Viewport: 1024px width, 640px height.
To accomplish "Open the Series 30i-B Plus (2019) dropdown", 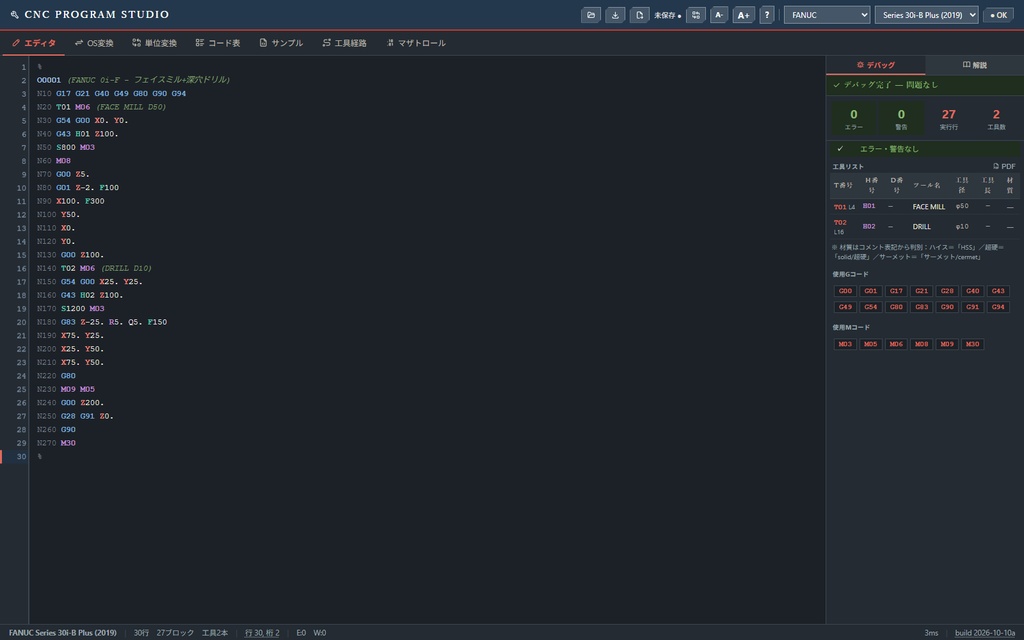I will click(x=926, y=14).
